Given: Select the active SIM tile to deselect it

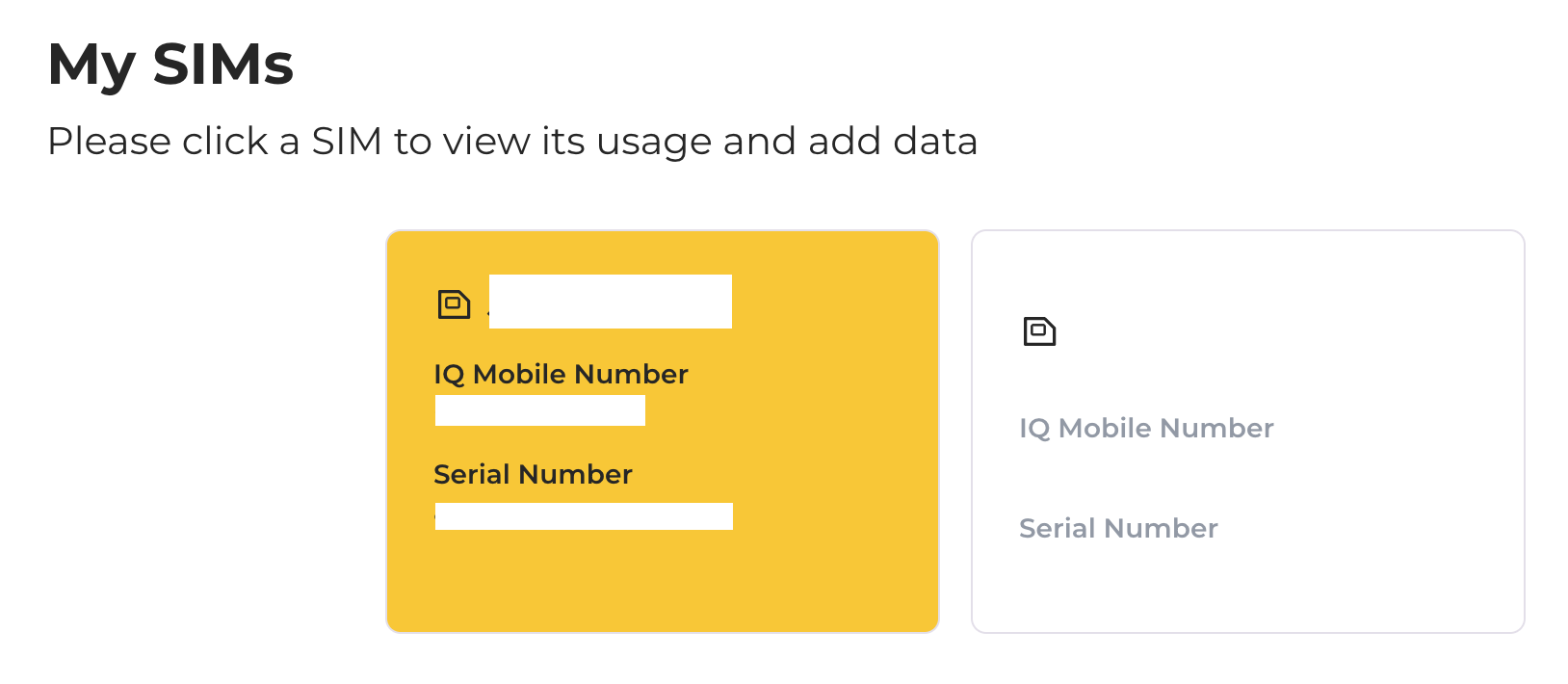Looking at the screenshot, I should click(x=662, y=578).
